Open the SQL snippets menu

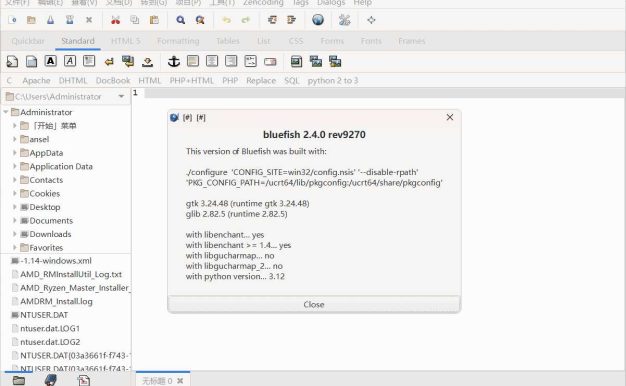coord(292,81)
